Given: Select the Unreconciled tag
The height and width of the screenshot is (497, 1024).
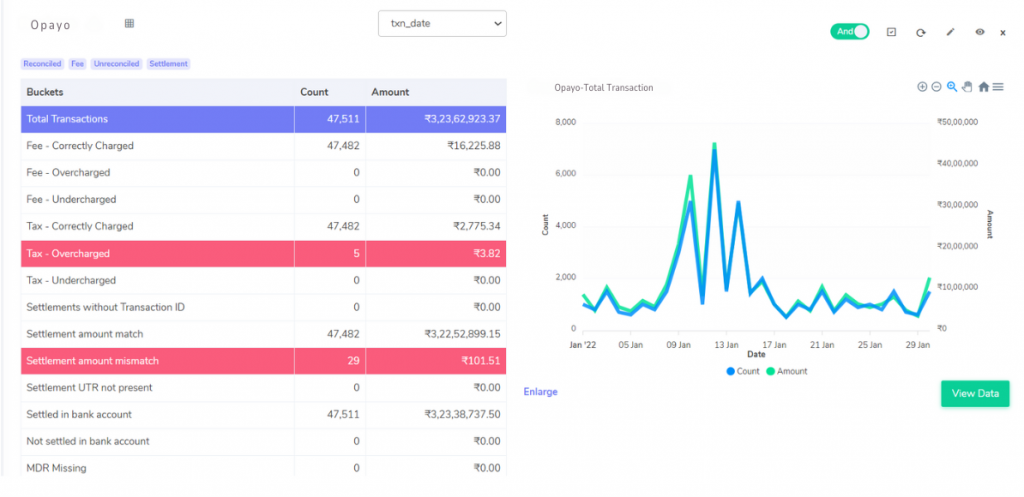Looking at the screenshot, I should [116, 64].
